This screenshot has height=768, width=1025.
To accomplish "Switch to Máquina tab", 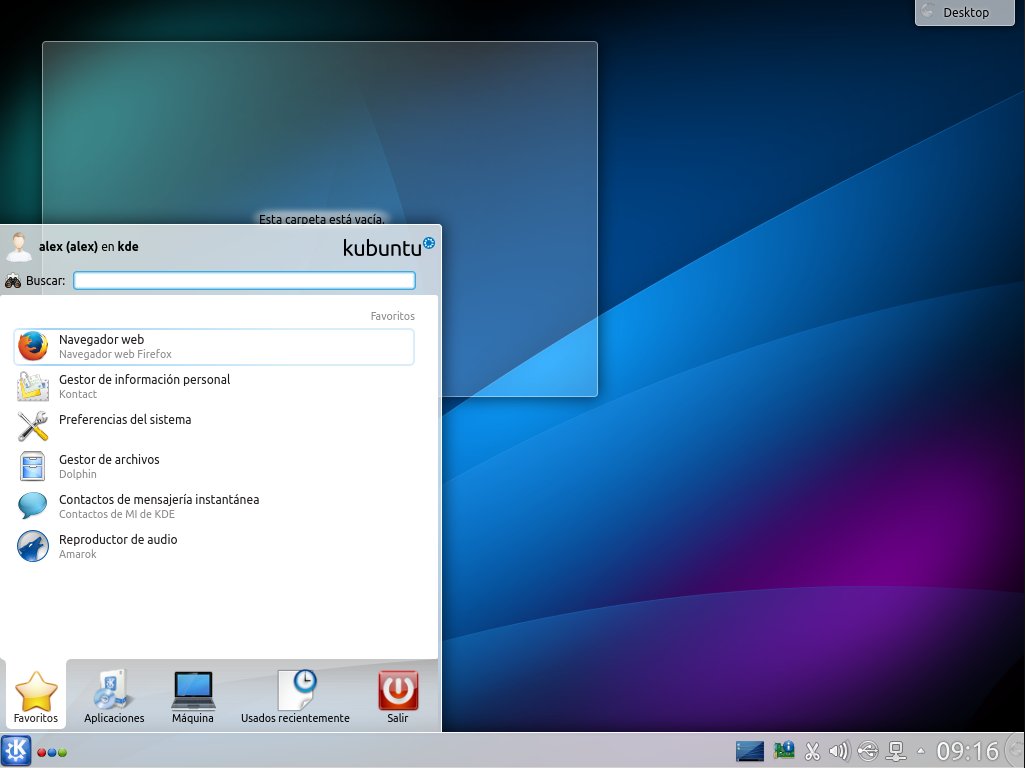I will 193,695.
